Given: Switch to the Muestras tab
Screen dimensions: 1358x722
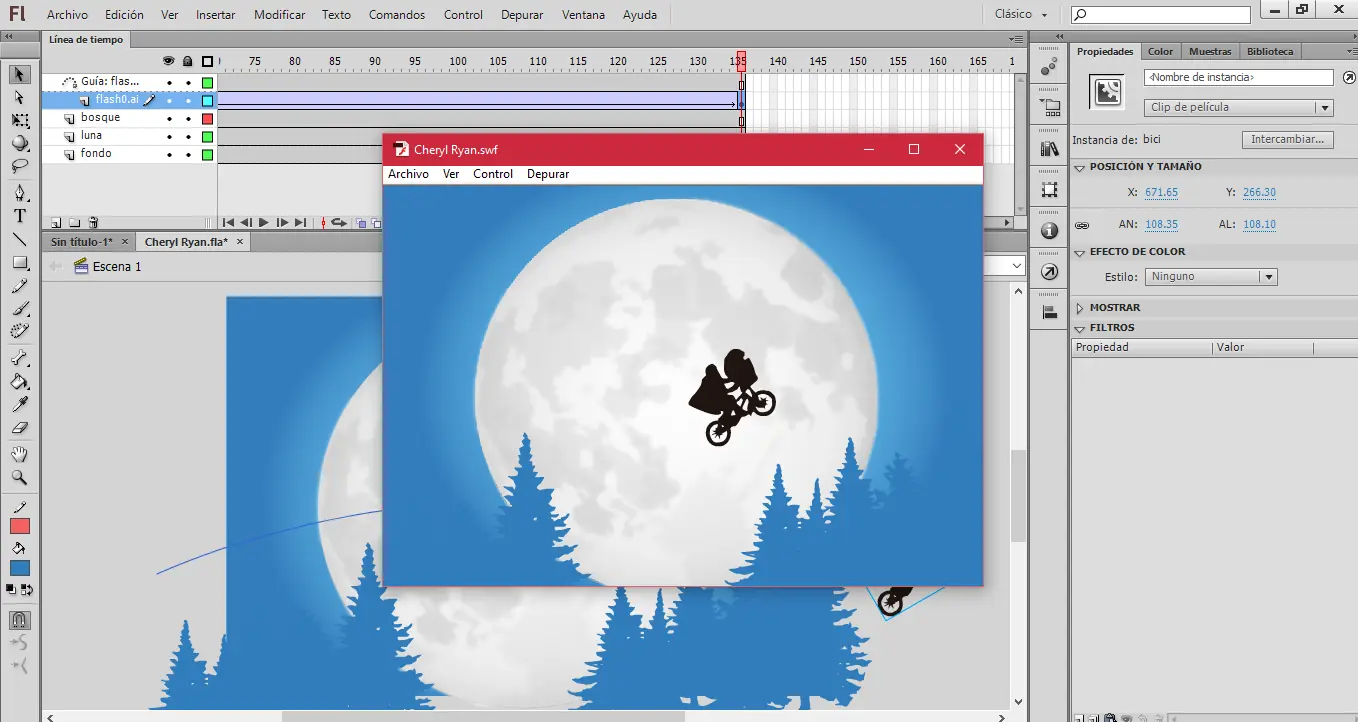Looking at the screenshot, I should [1210, 51].
